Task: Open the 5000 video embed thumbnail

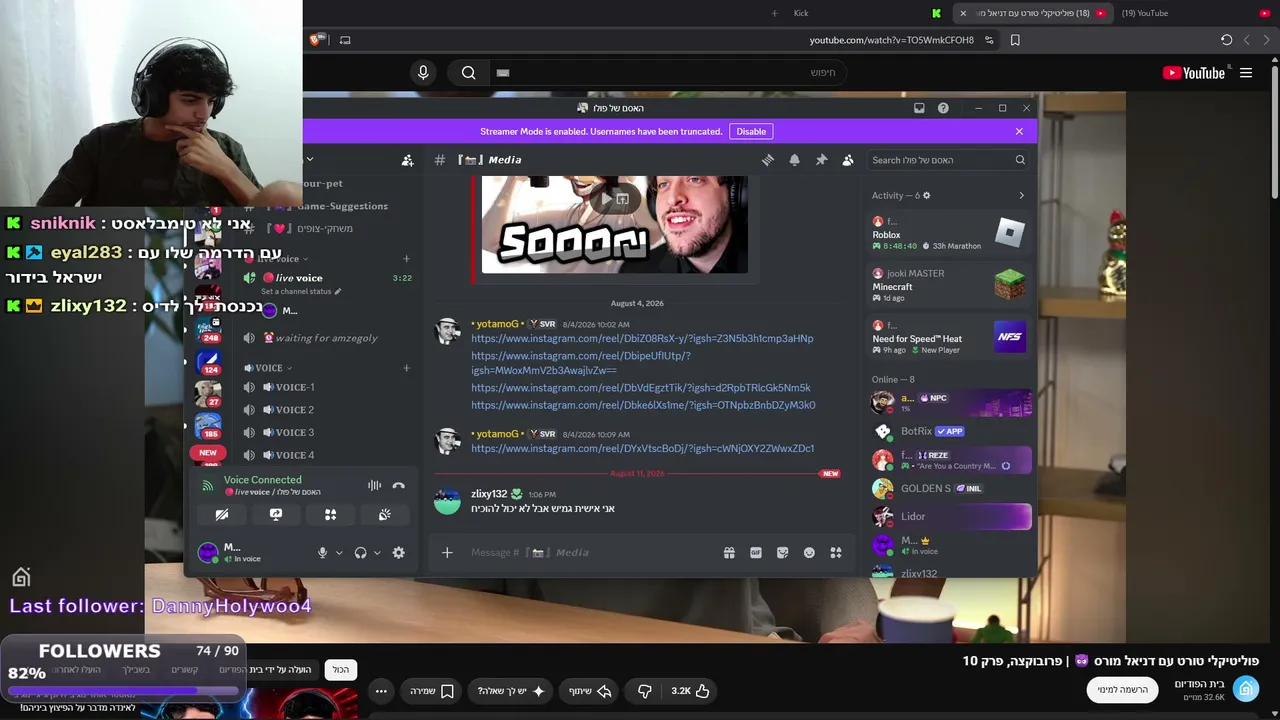Action: click(x=615, y=224)
